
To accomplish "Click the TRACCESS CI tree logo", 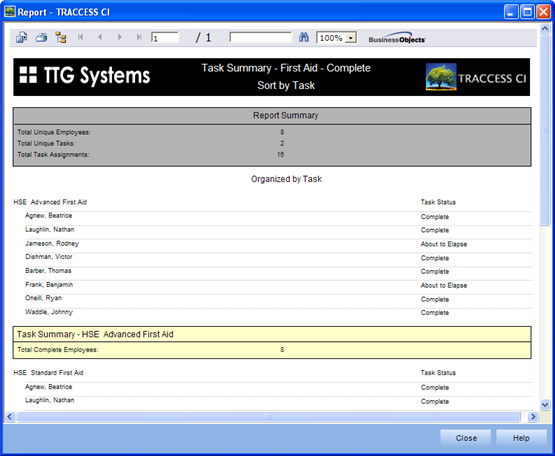I will pos(441,77).
